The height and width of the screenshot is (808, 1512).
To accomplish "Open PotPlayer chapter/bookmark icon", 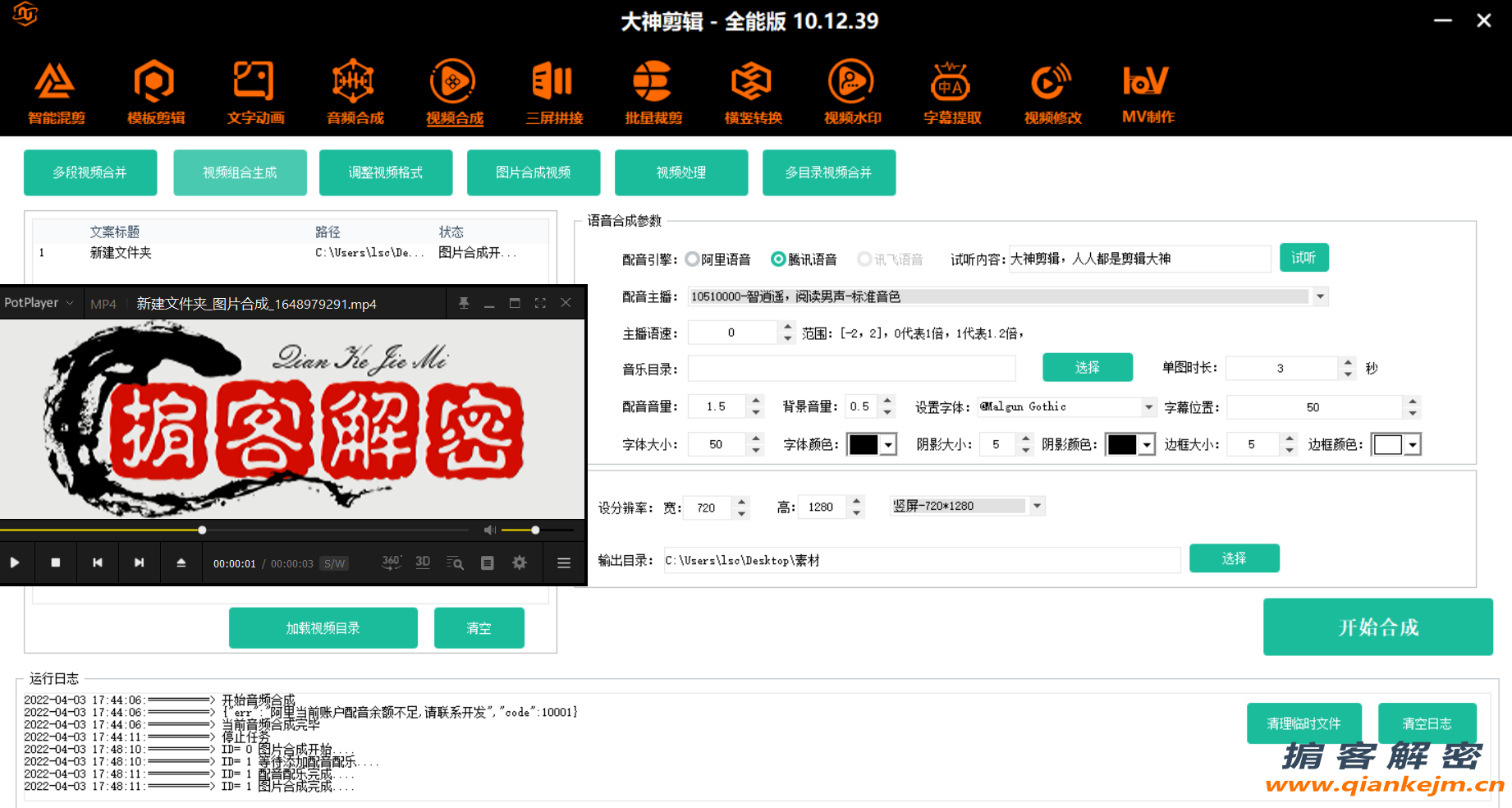I will tap(488, 562).
